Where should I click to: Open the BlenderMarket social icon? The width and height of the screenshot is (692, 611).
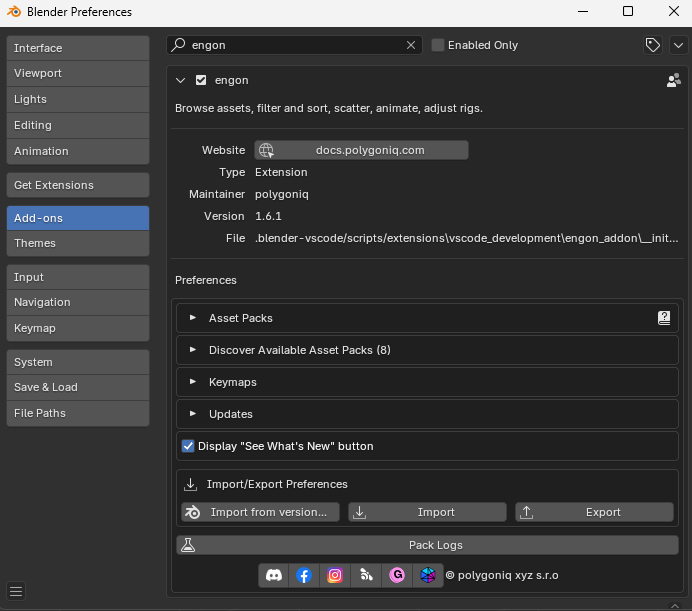pos(366,575)
